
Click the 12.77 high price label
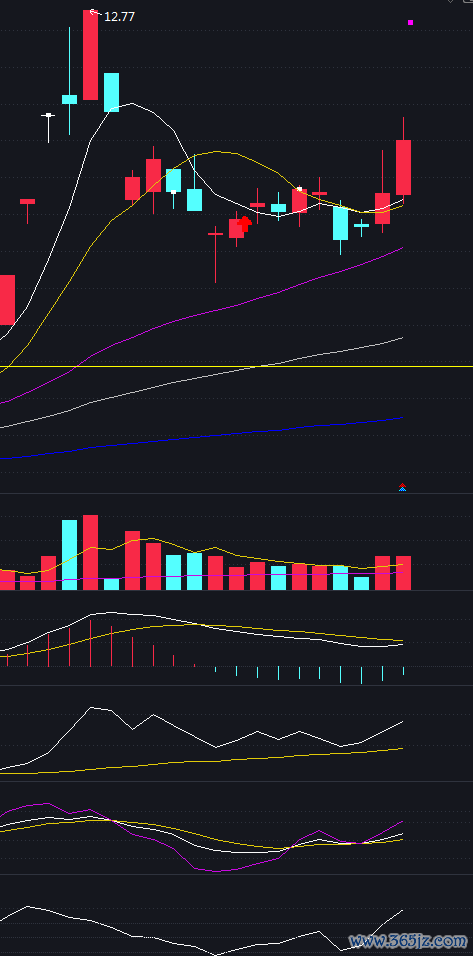point(119,17)
